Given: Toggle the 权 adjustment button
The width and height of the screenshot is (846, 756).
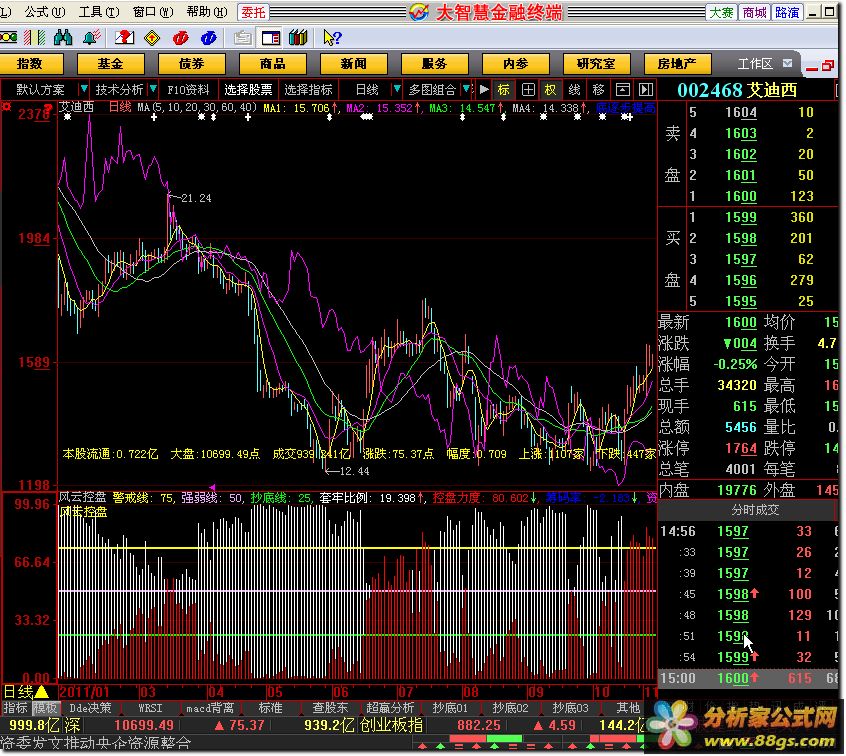Looking at the screenshot, I should point(550,90).
